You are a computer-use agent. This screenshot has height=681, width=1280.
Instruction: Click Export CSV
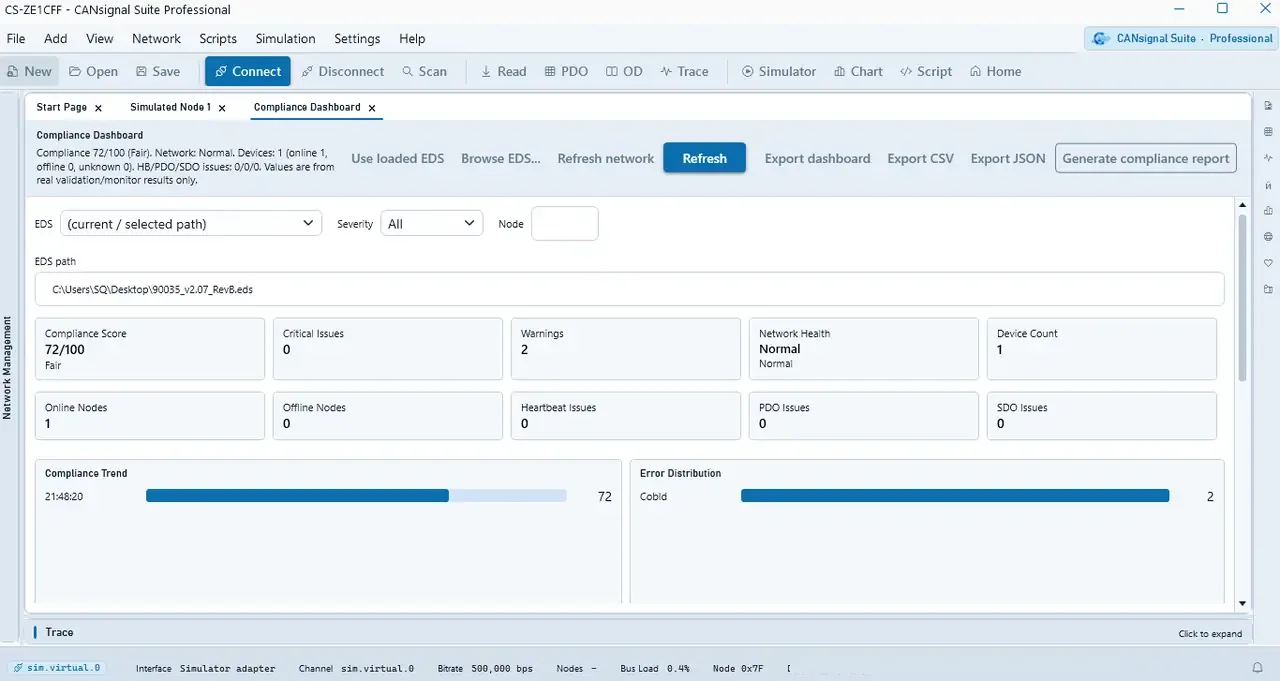click(921, 158)
